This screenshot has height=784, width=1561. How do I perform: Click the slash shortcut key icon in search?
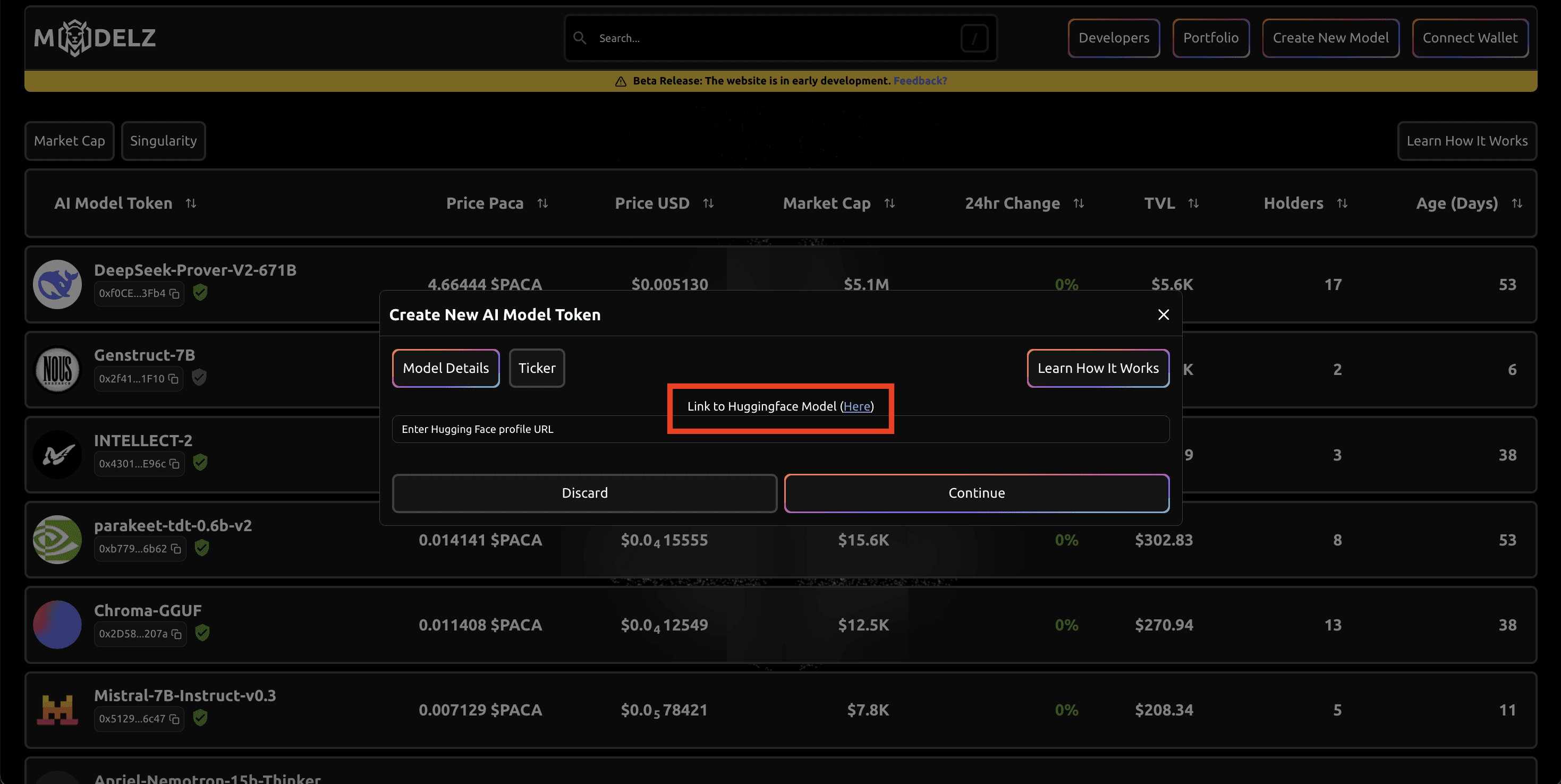pos(974,38)
